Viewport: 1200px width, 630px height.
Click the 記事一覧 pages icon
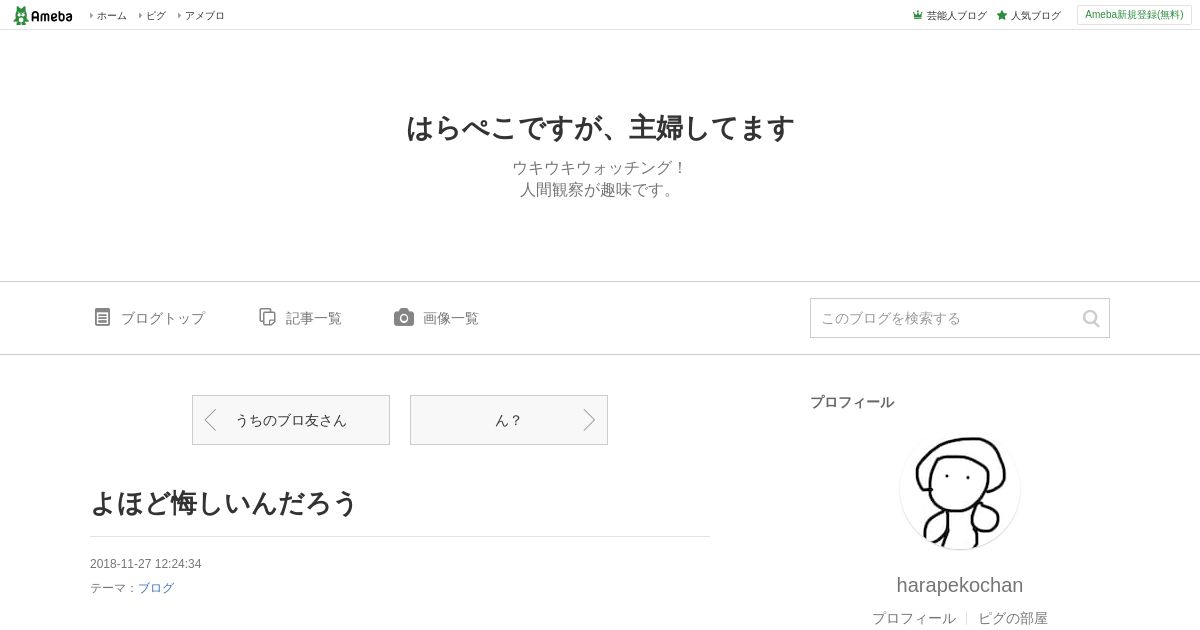(267, 317)
